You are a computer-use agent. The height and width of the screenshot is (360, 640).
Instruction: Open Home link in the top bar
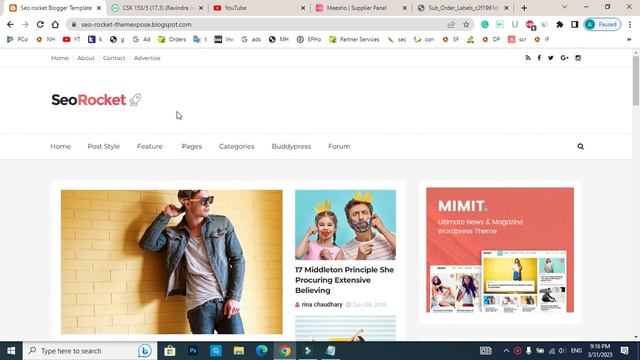tap(60, 58)
